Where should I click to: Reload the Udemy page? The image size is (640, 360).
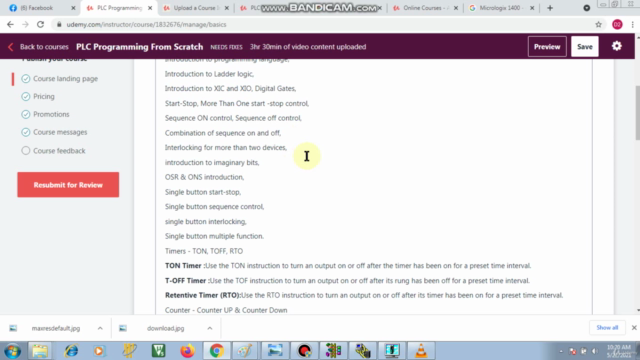40,24
